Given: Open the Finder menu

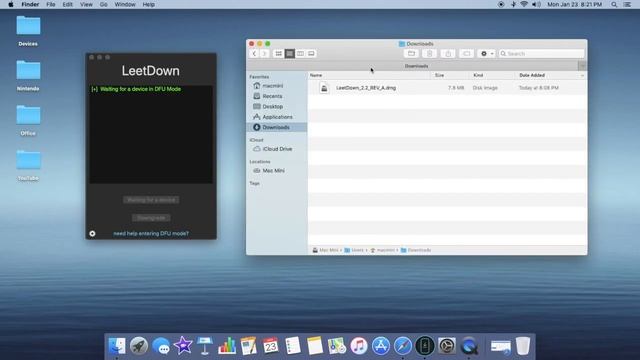Looking at the screenshot, I should tap(30, 4).
